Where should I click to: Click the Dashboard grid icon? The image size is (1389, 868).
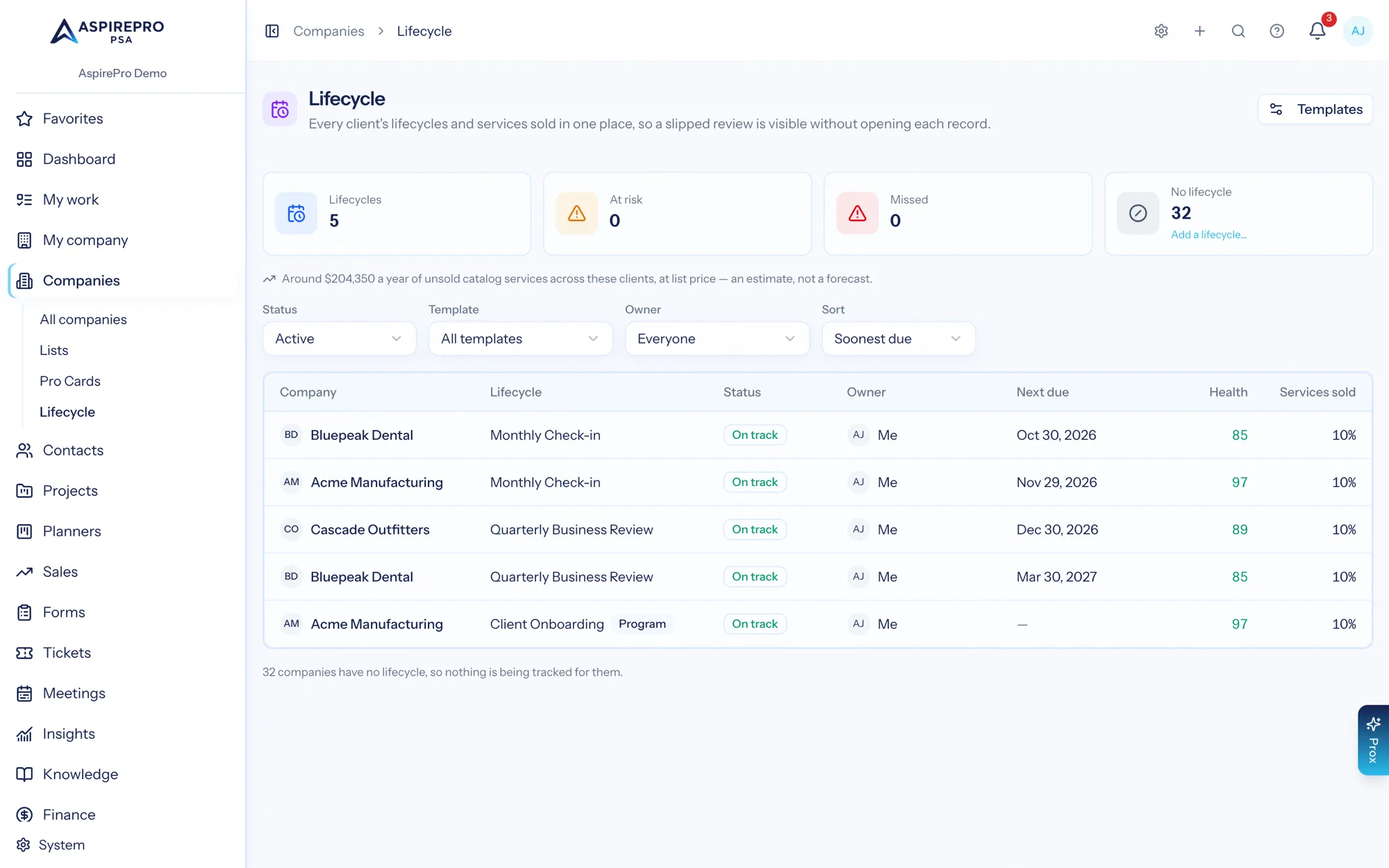click(x=24, y=159)
